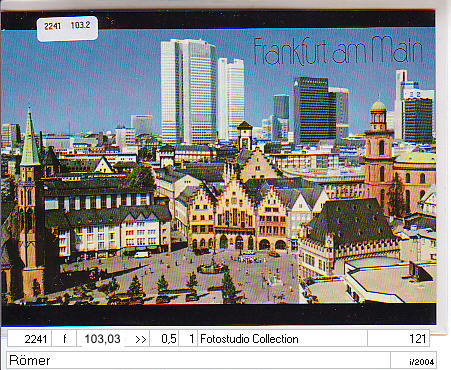
Task: Click the dark glass twin towers
Action: click(319, 110)
